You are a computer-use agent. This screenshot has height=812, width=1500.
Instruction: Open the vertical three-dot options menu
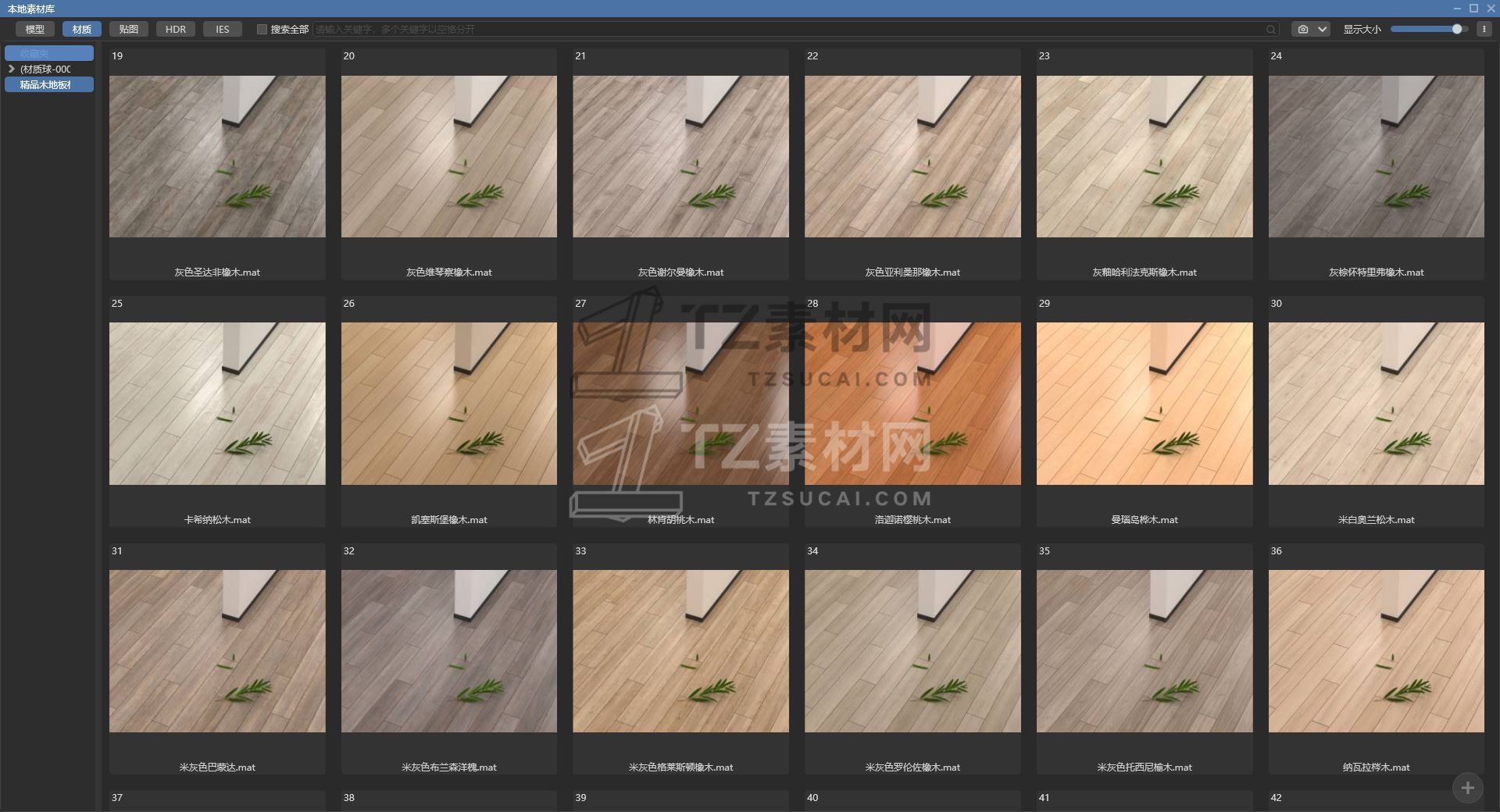point(1484,30)
